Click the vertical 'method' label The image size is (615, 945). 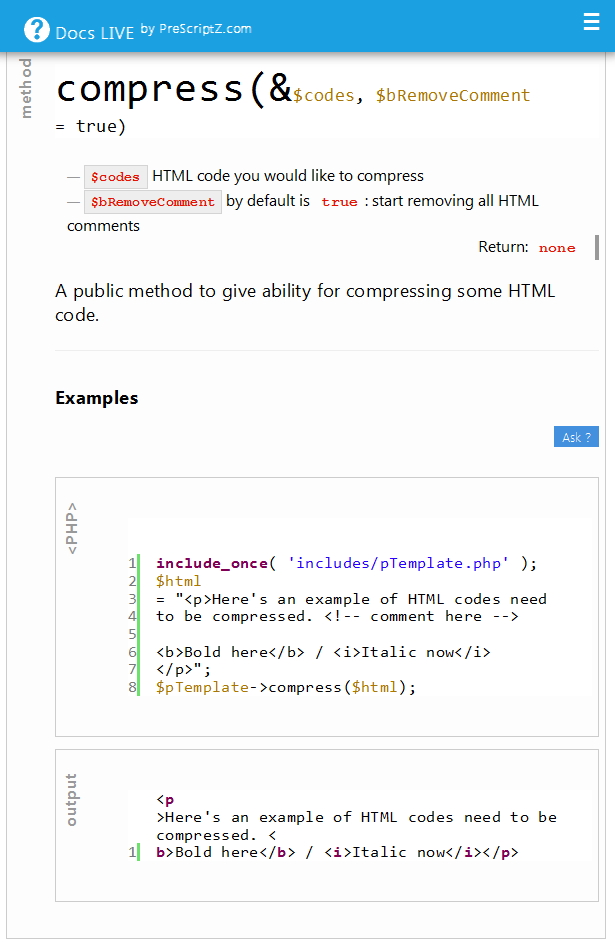27,88
